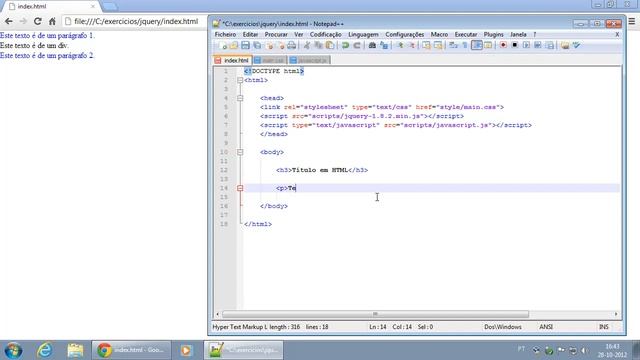Open the Plugins menu
Screen dimensions: 640x360
click(493, 35)
